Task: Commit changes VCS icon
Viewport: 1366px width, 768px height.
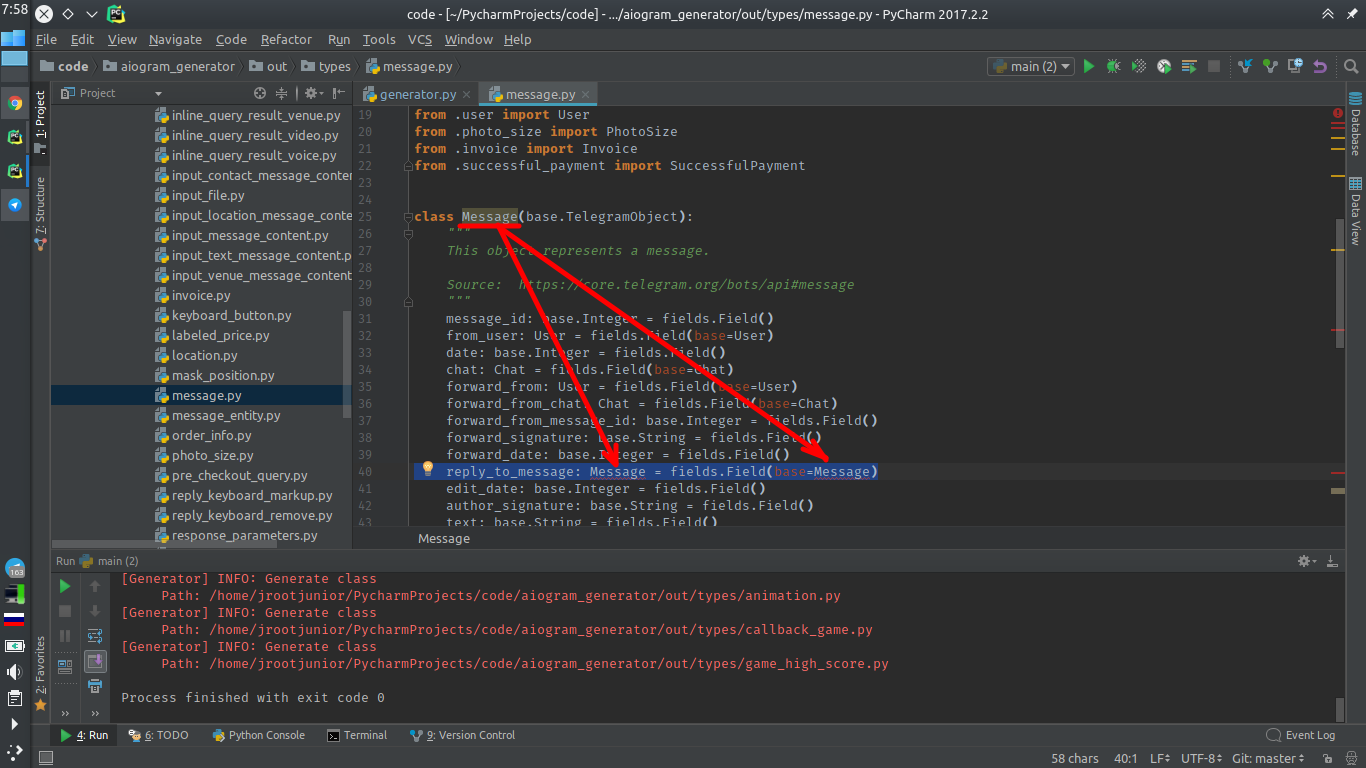Action: pos(1270,66)
